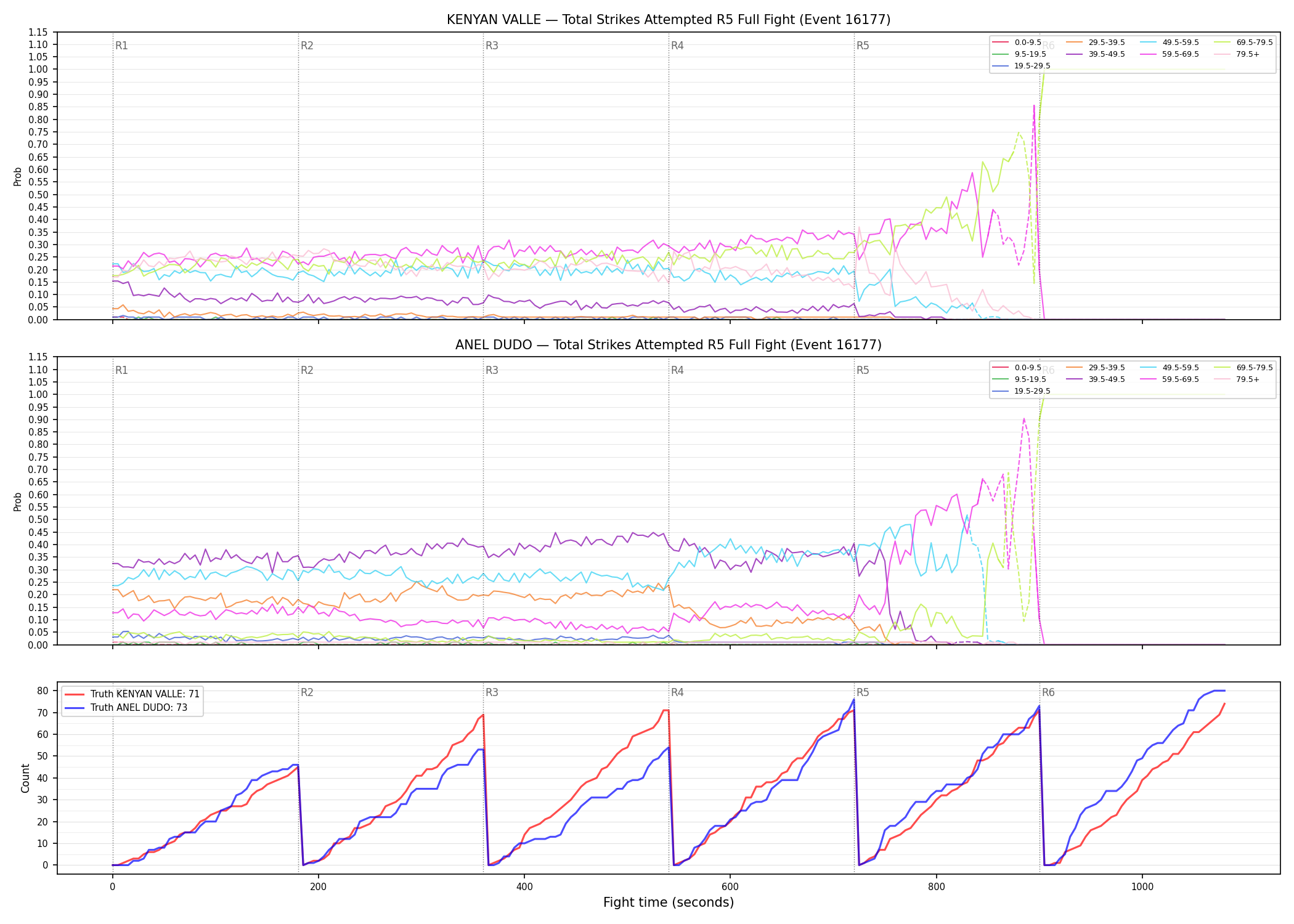
Task: Click x-axis tick label '600'
Action: pos(730,886)
